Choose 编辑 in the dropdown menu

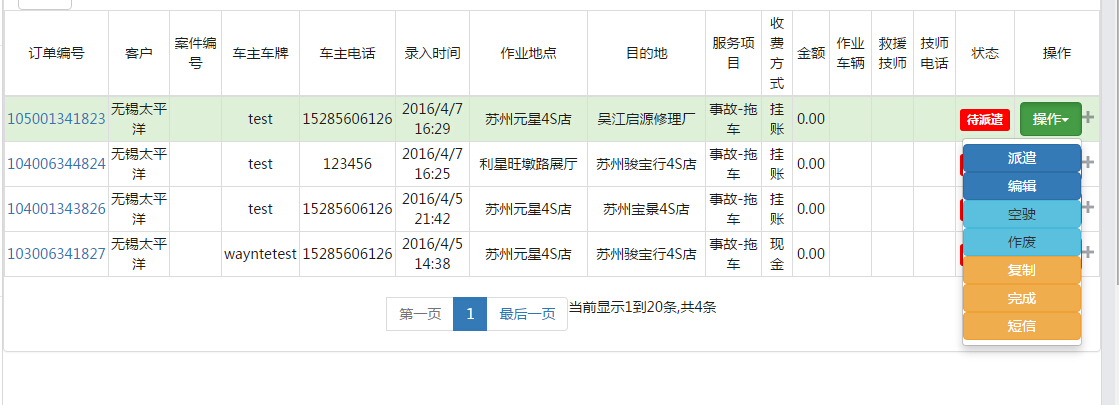[1021, 186]
